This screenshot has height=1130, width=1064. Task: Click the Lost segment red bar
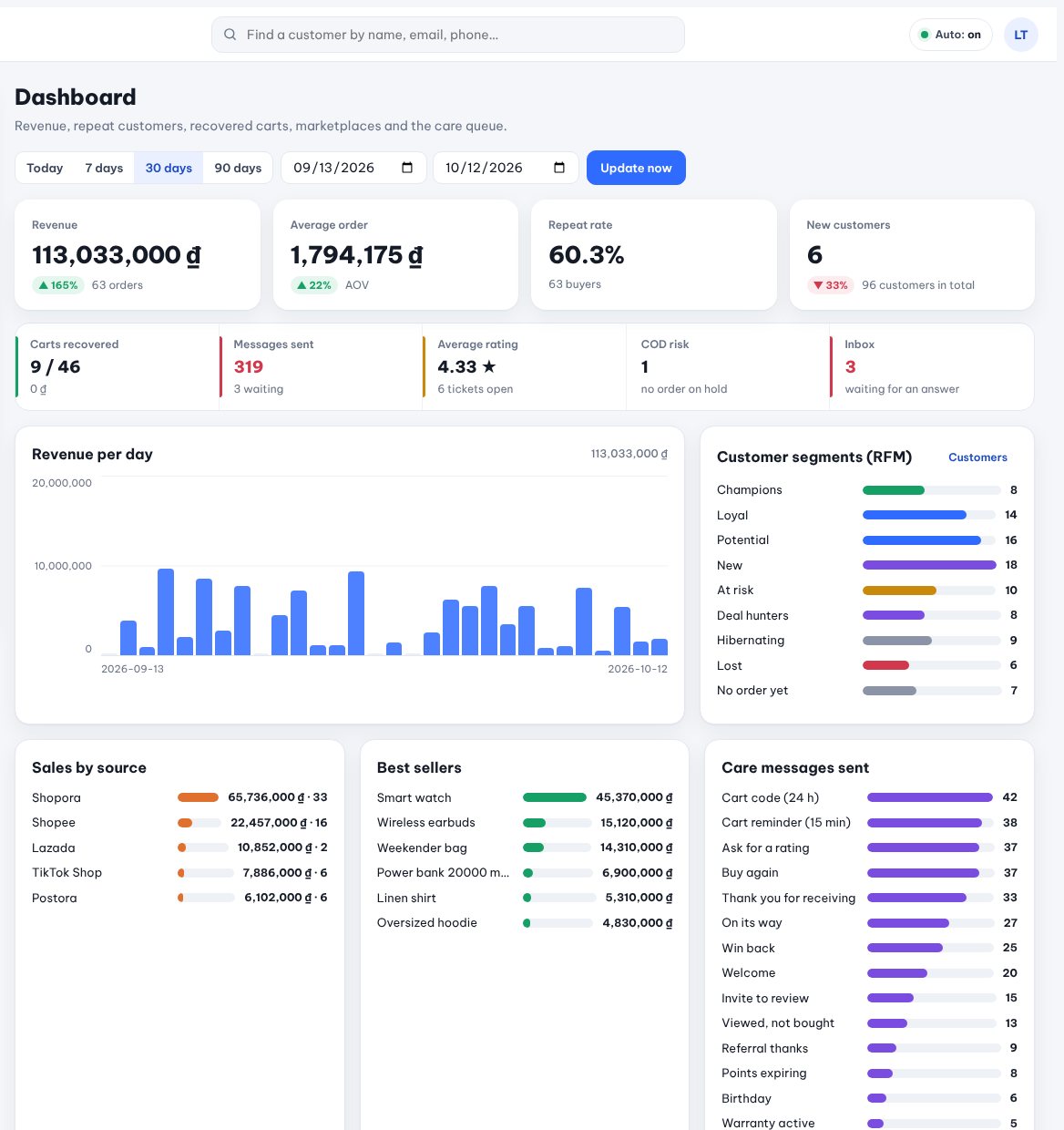[x=885, y=665]
